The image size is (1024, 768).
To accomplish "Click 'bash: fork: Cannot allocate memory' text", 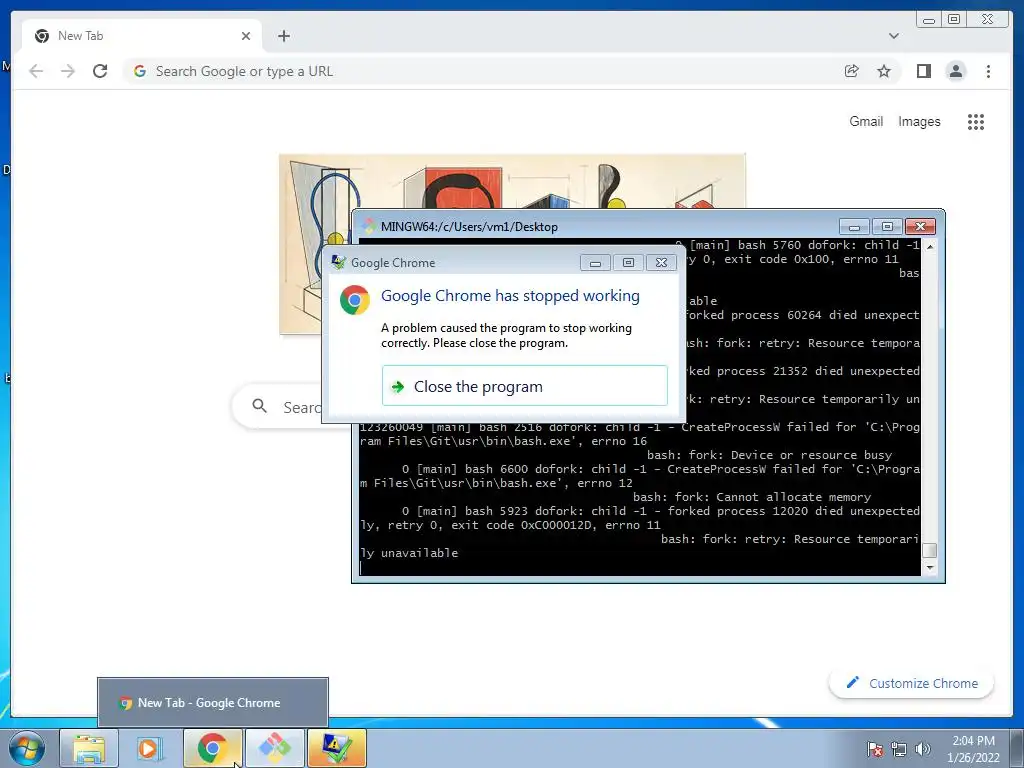I will 752,497.
